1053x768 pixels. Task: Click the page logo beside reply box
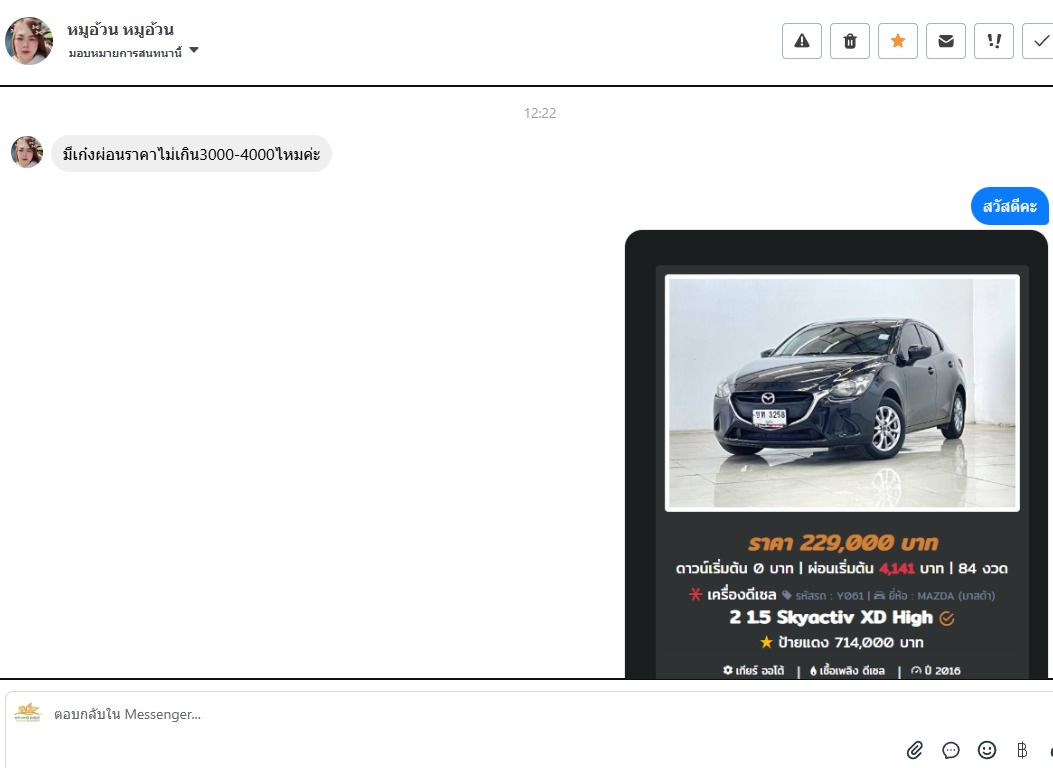pyautogui.click(x=28, y=713)
